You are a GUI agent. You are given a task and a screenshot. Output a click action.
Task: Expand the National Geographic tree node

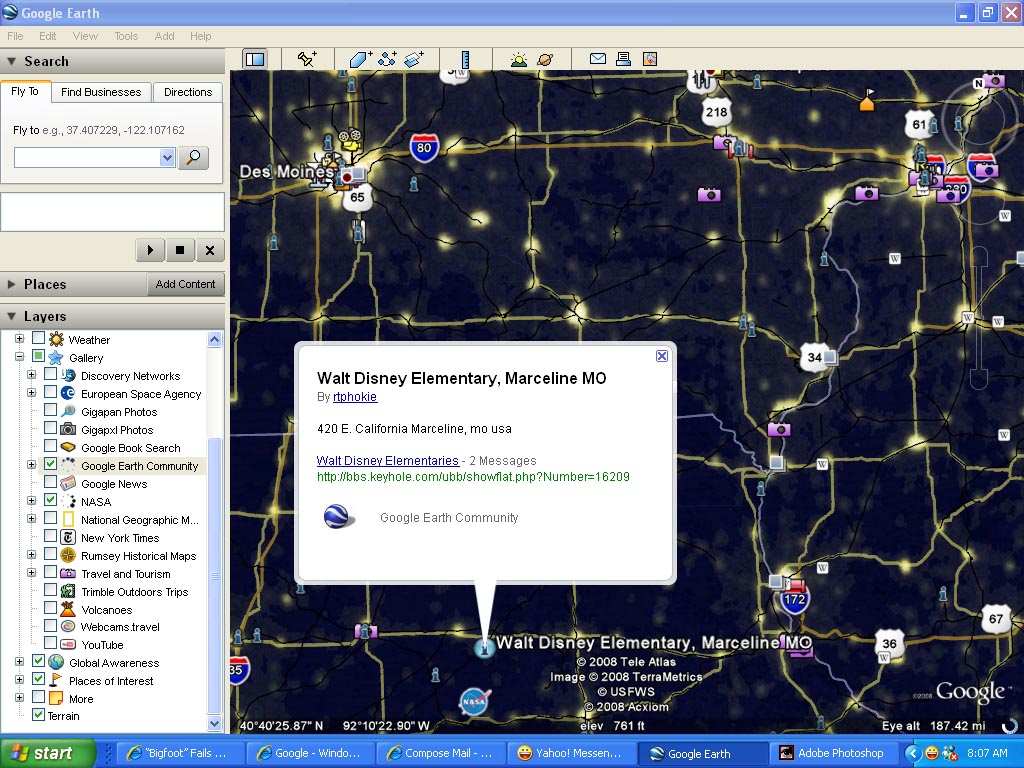31,519
